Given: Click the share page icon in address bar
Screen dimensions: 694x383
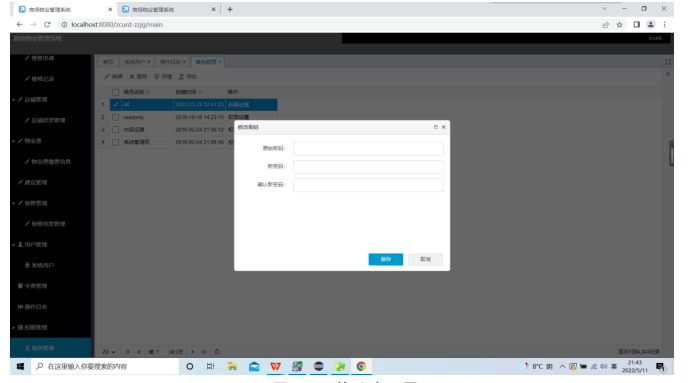Looking at the screenshot, I should pyautogui.click(x=605, y=25).
